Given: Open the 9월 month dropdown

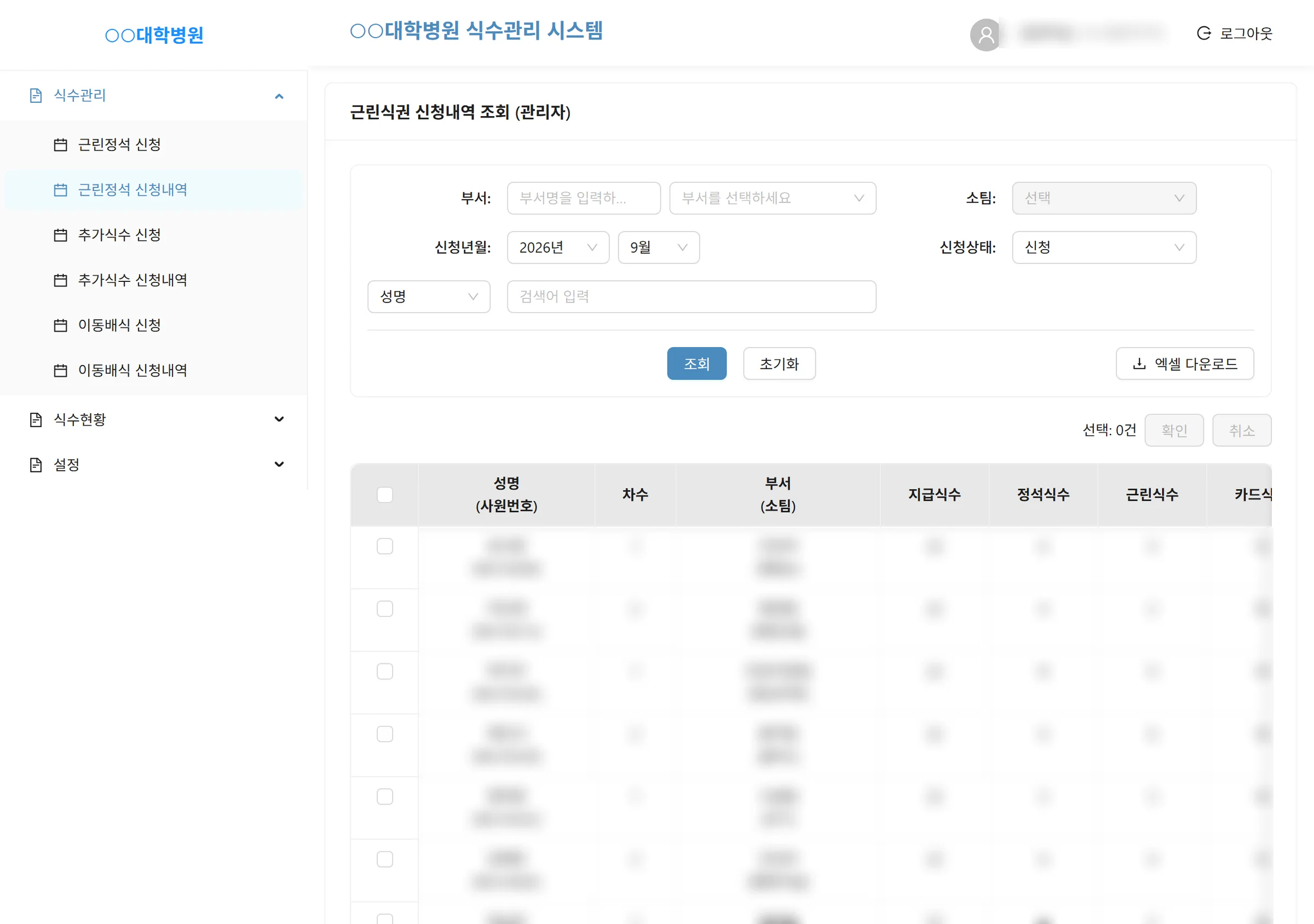Looking at the screenshot, I should [x=659, y=248].
